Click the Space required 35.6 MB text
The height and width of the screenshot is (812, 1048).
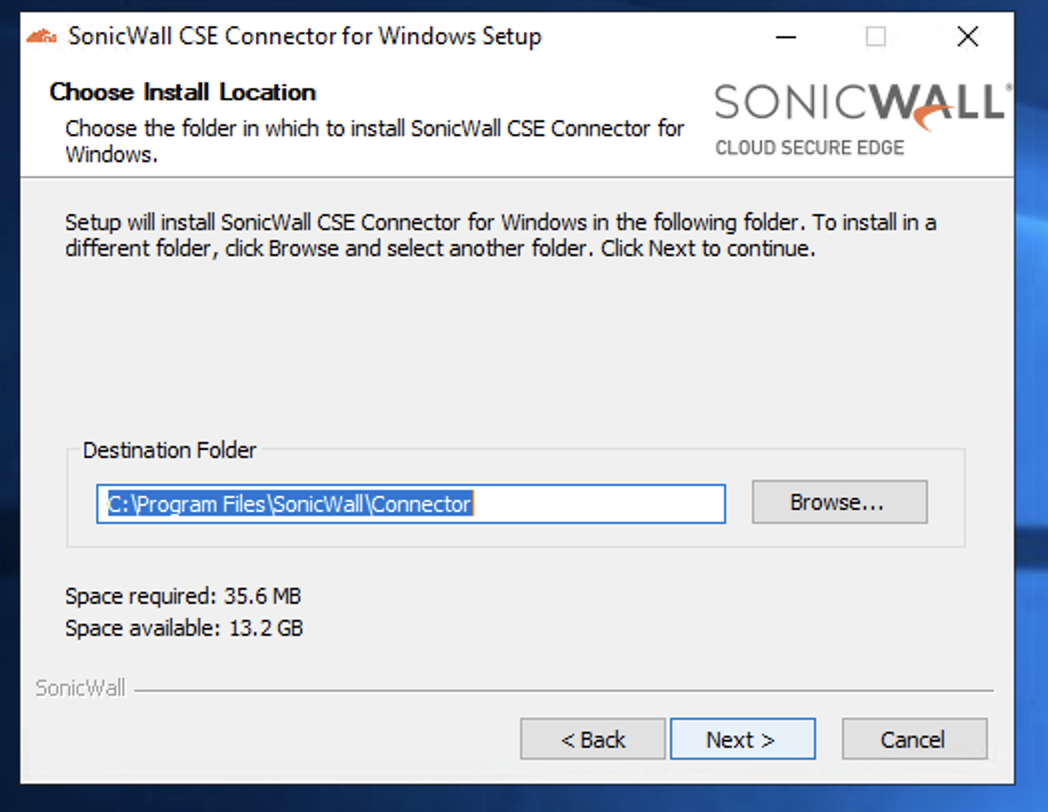(183, 597)
